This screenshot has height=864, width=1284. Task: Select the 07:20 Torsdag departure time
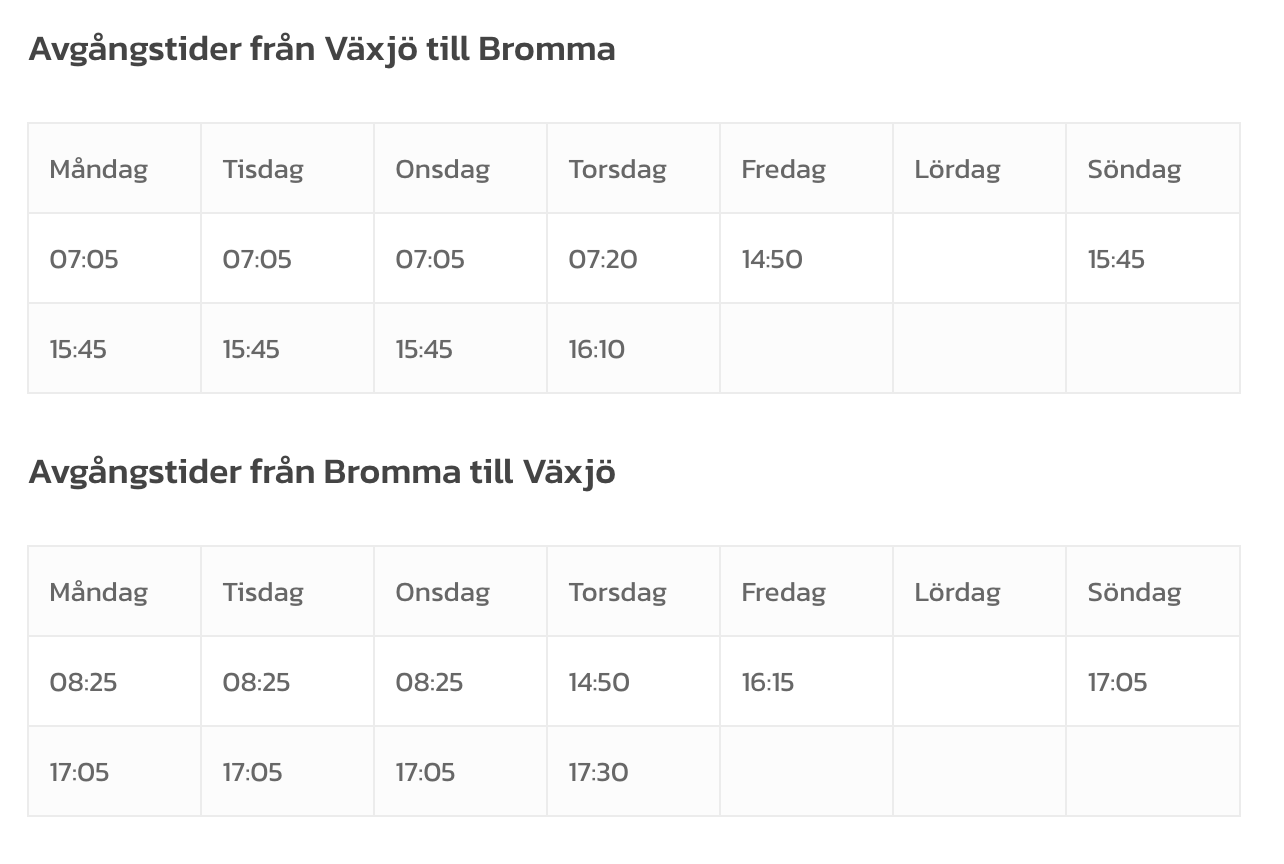tap(603, 260)
